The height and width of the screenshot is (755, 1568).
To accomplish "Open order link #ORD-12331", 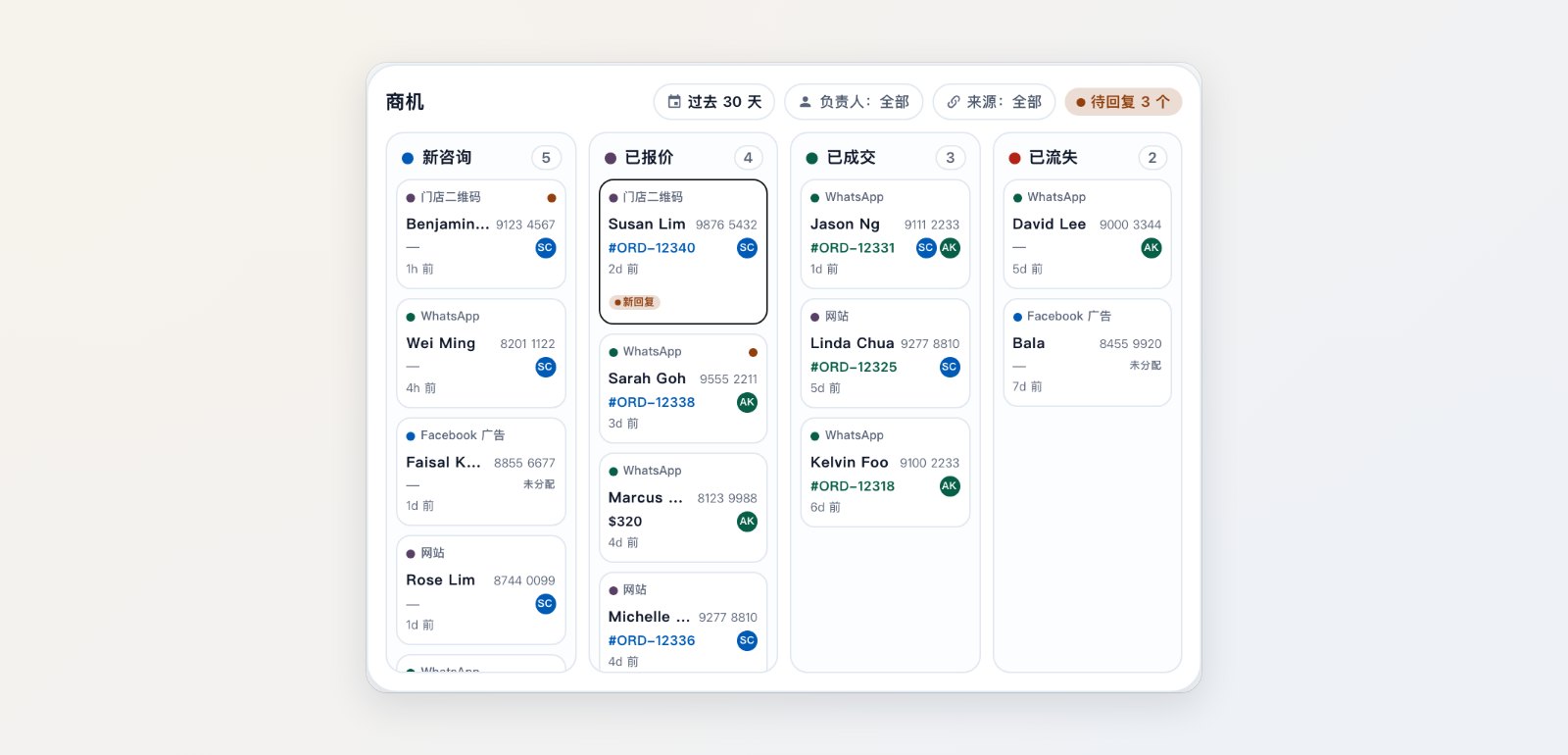I will [853, 248].
